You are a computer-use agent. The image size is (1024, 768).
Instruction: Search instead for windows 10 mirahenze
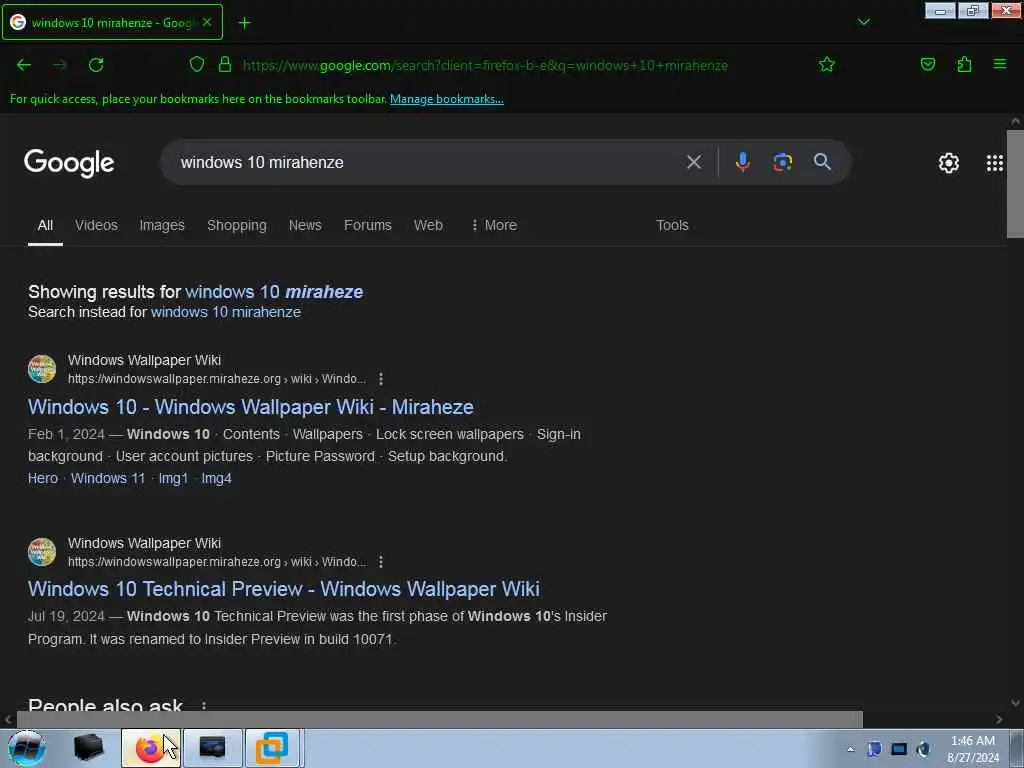click(225, 312)
